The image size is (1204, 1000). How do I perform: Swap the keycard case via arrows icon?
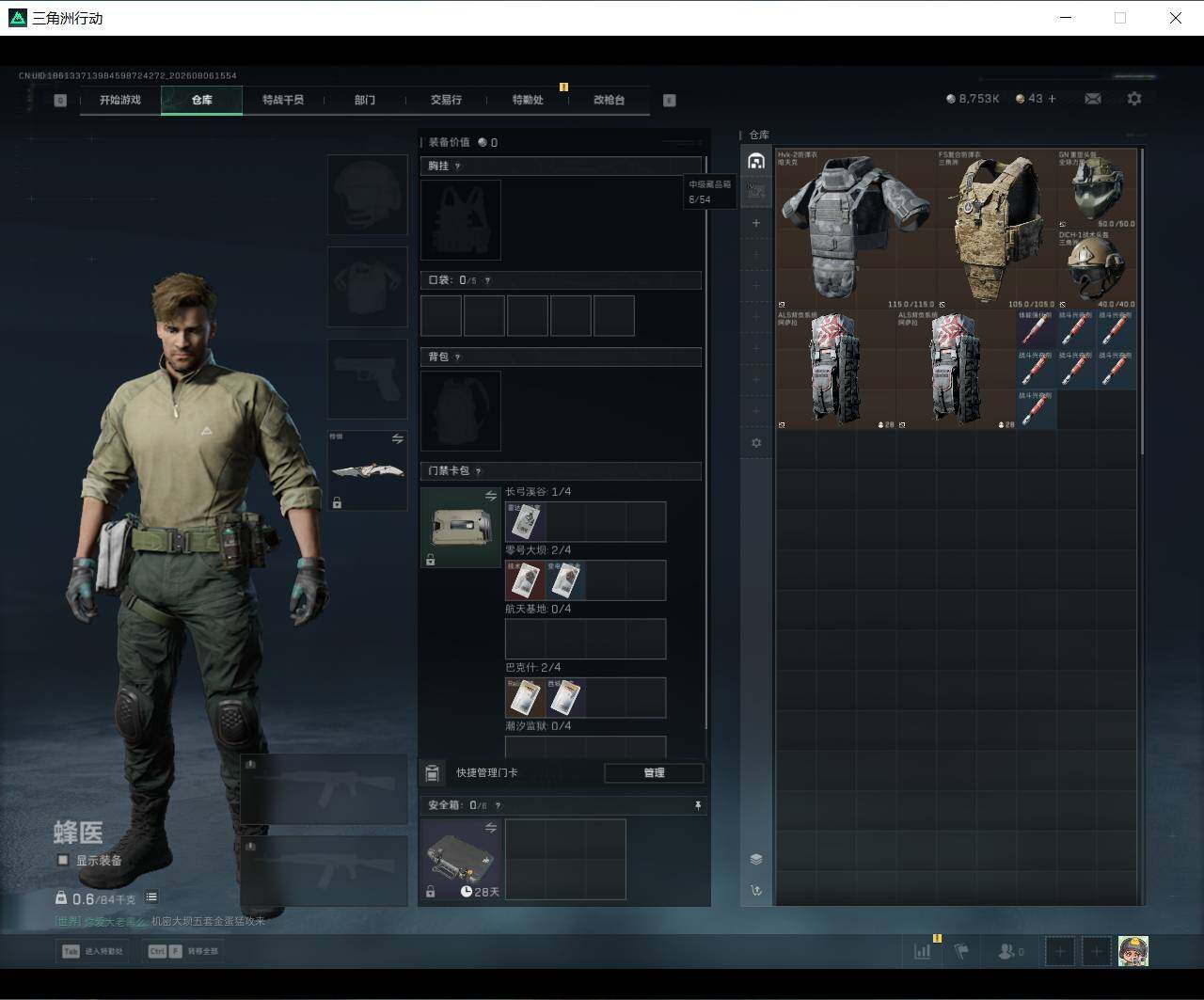[490, 496]
